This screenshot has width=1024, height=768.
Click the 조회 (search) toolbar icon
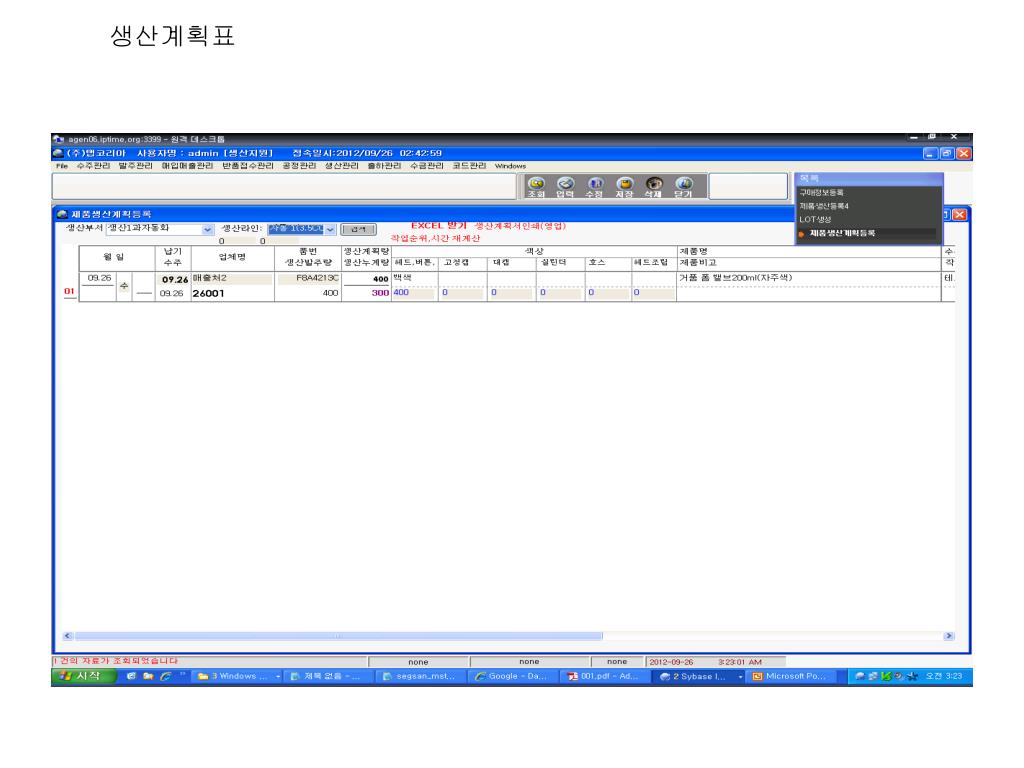(536, 187)
